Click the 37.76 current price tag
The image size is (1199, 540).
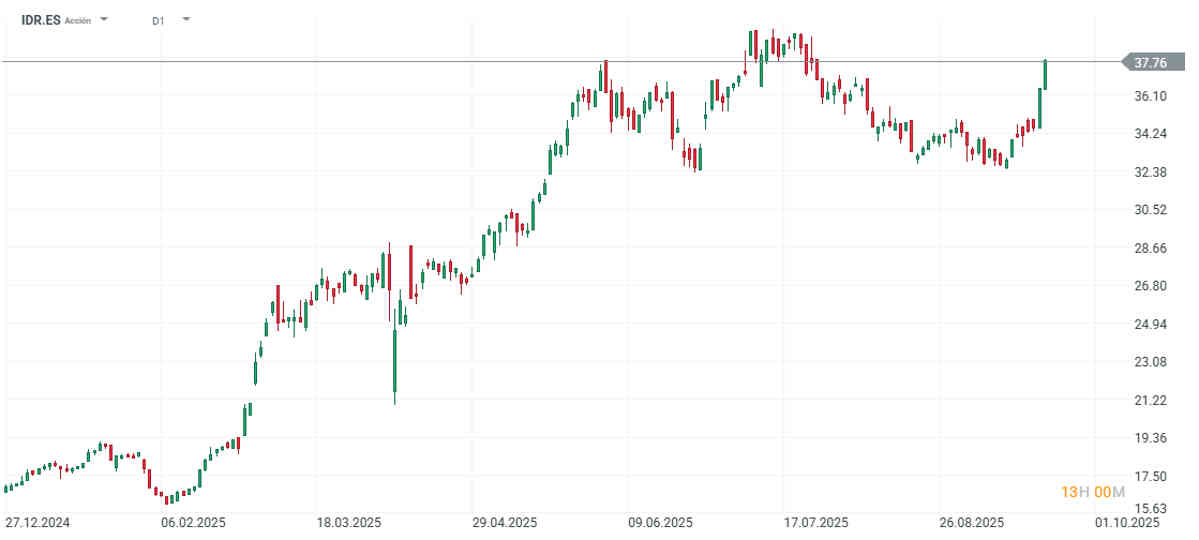pos(1151,63)
